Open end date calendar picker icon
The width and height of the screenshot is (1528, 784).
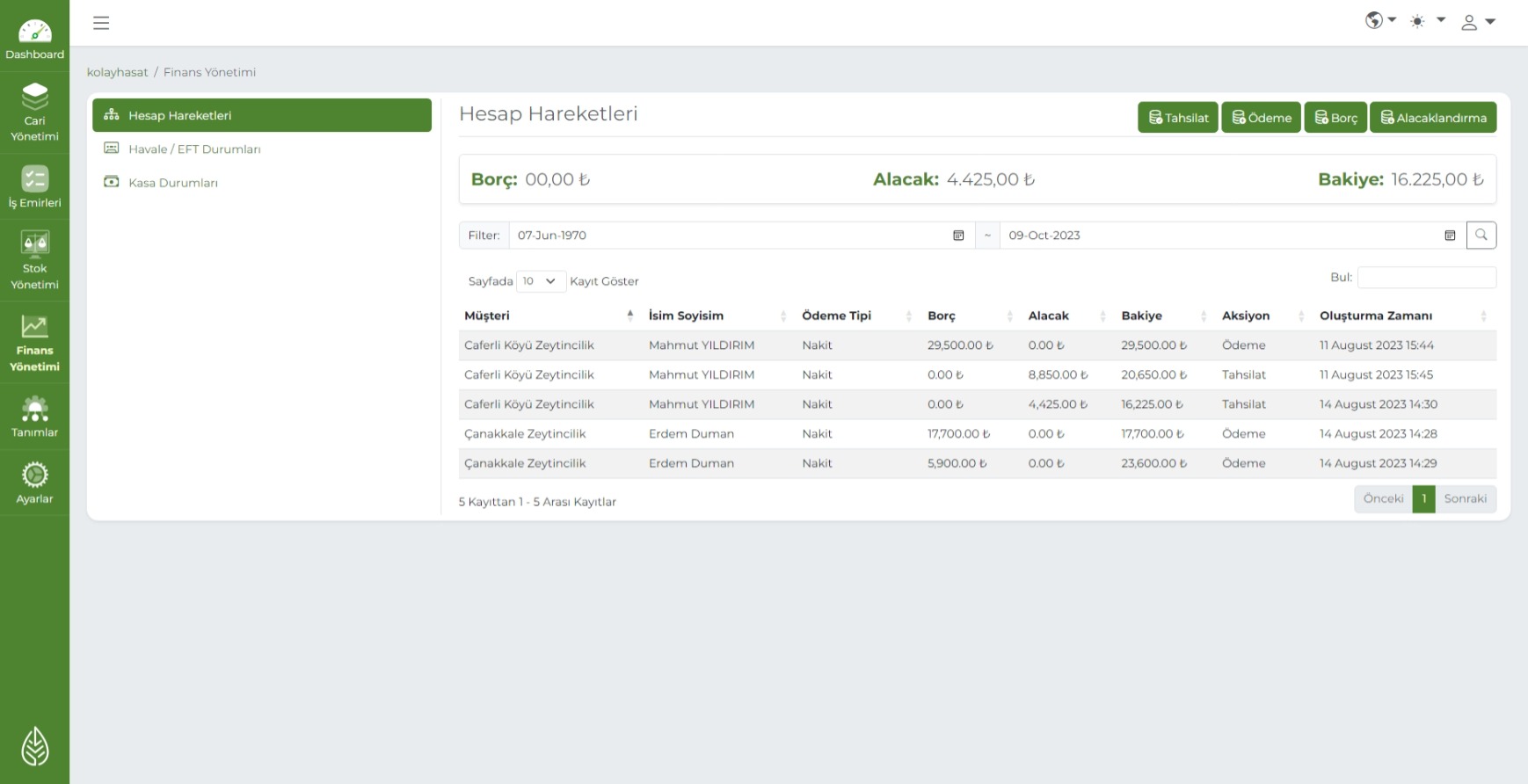click(x=1450, y=236)
